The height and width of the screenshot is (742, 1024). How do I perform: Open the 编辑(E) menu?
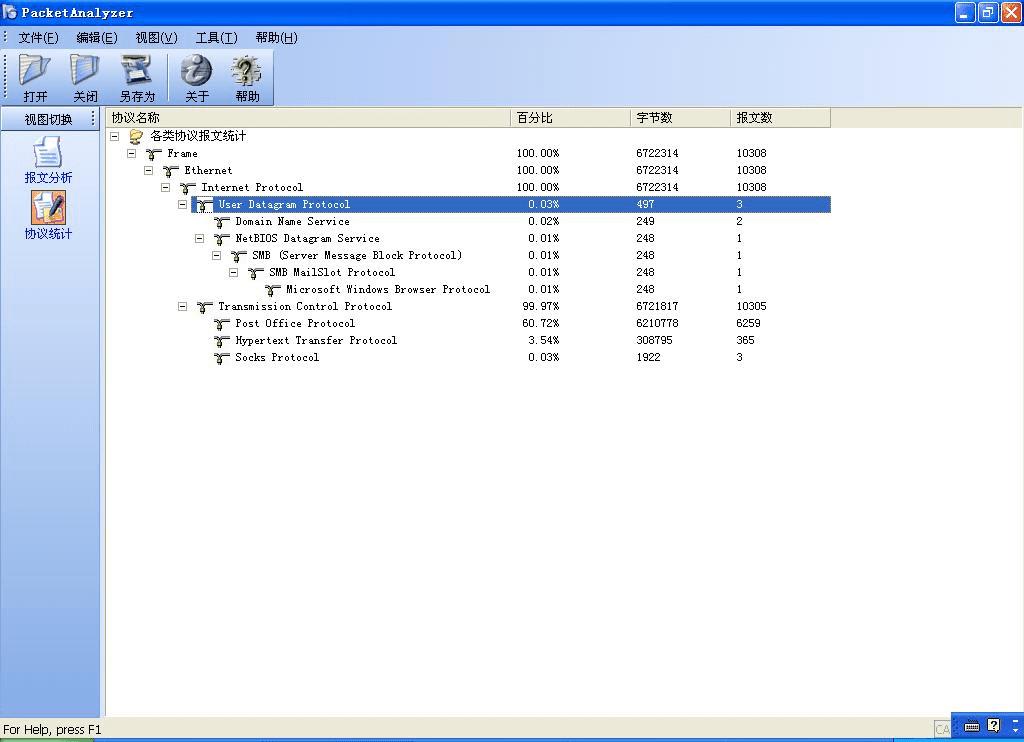click(97, 38)
